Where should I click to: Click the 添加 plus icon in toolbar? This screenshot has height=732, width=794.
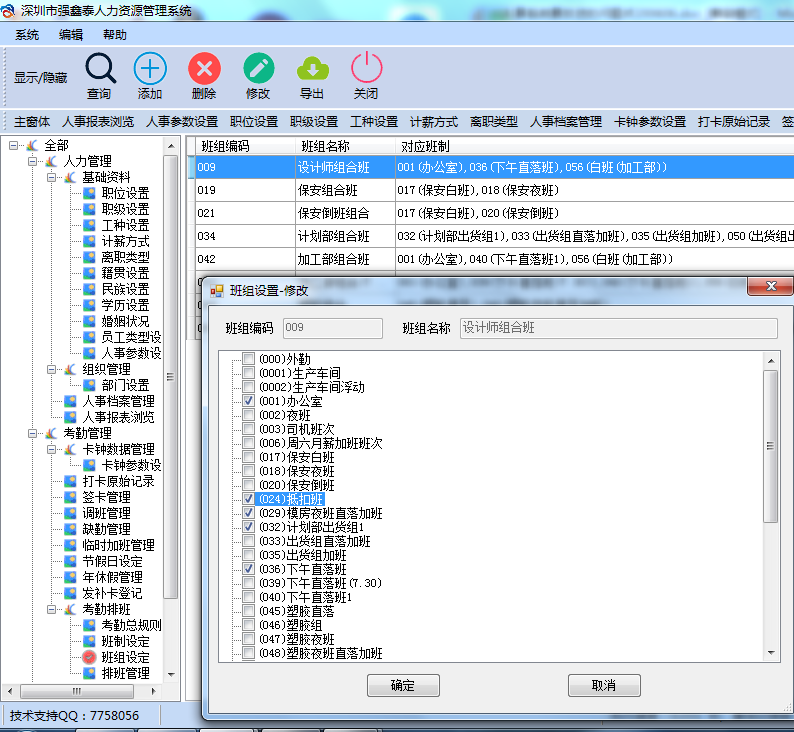click(150, 69)
